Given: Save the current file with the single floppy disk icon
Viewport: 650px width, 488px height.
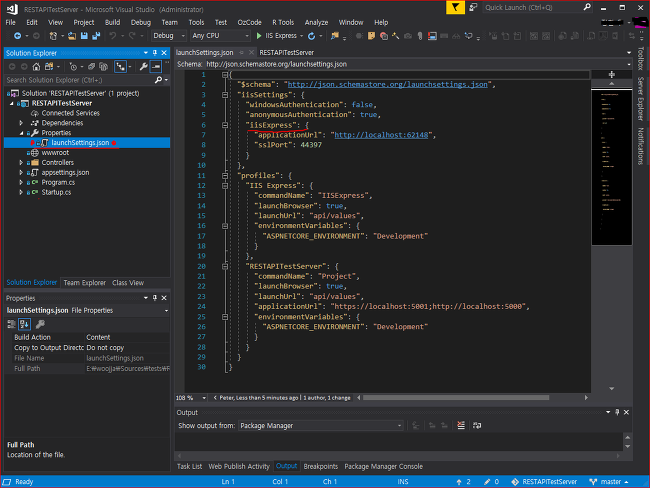Looking at the screenshot, I should pyautogui.click(x=84, y=36).
